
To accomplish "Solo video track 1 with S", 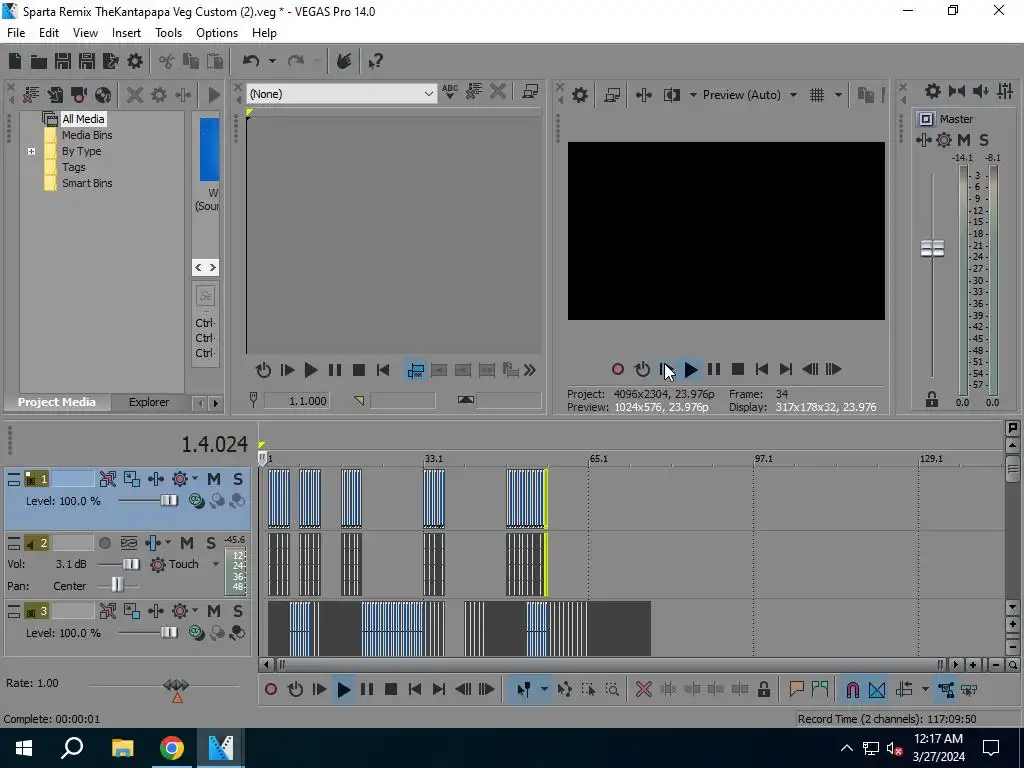I will [x=238, y=479].
